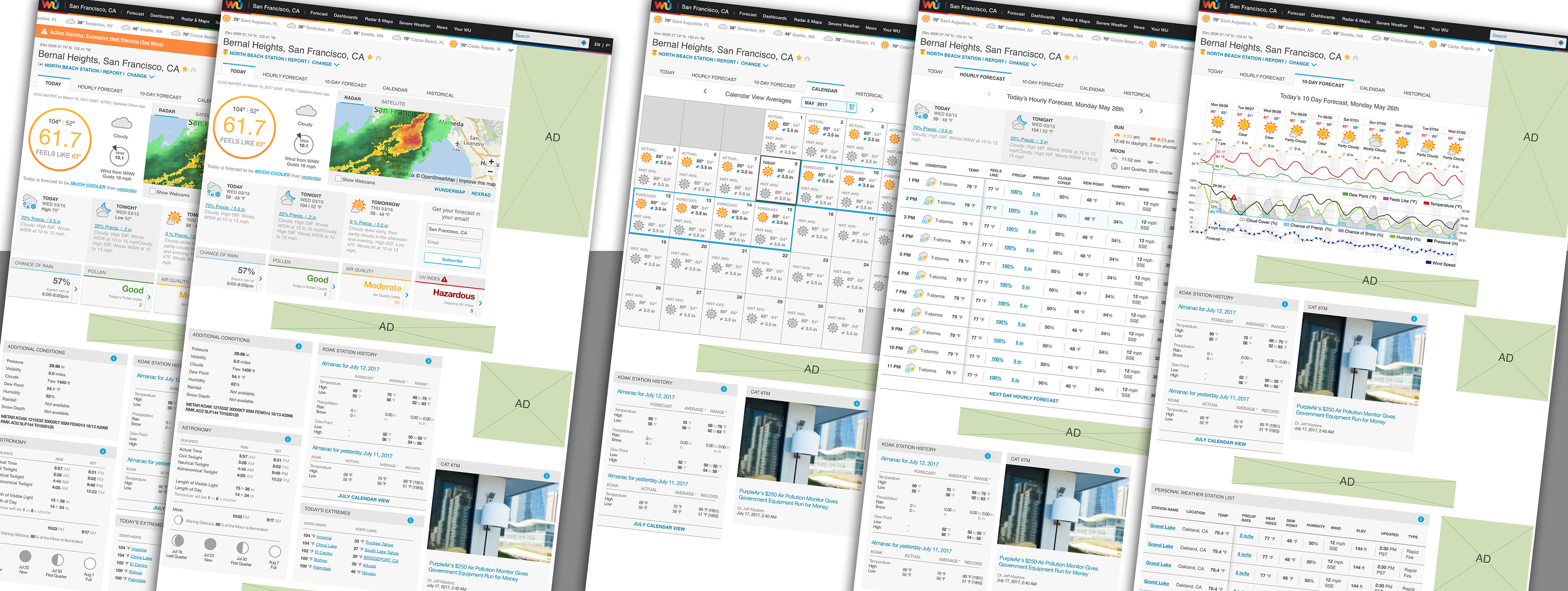1568x591 pixels.
Task: Click geolocate icon in radar page search bar
Action: coord(584,42)
